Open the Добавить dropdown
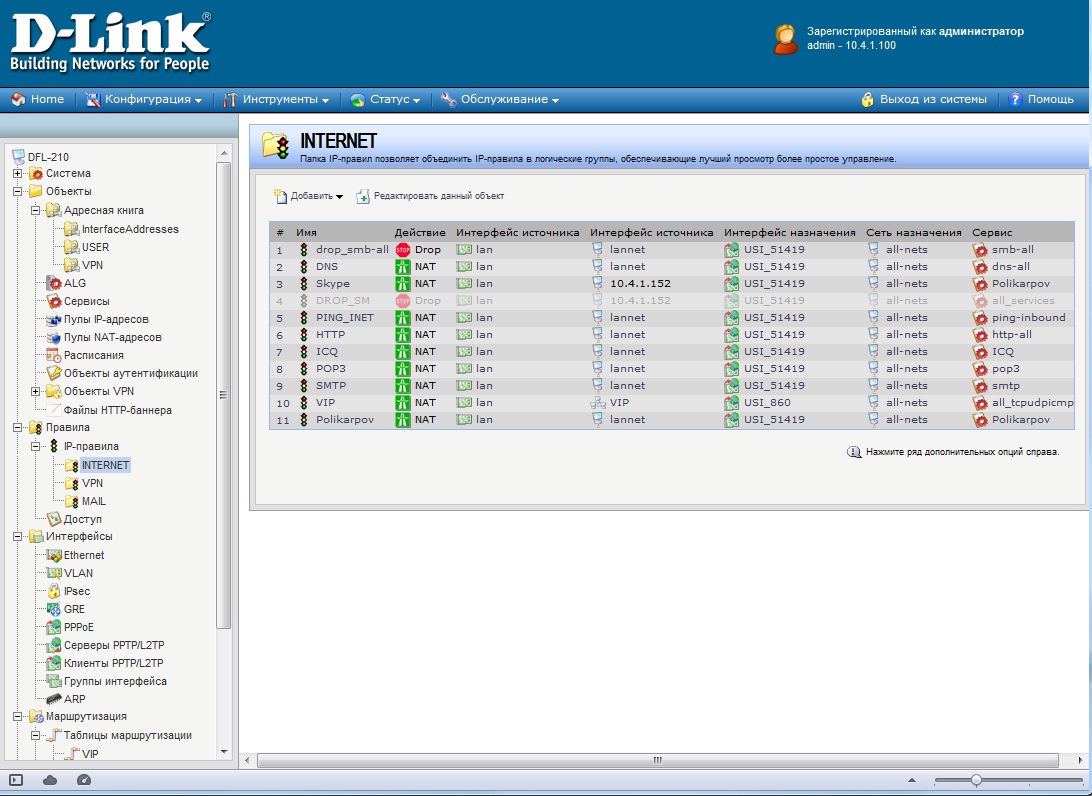 pyautogui.click(x=309, y=197)
